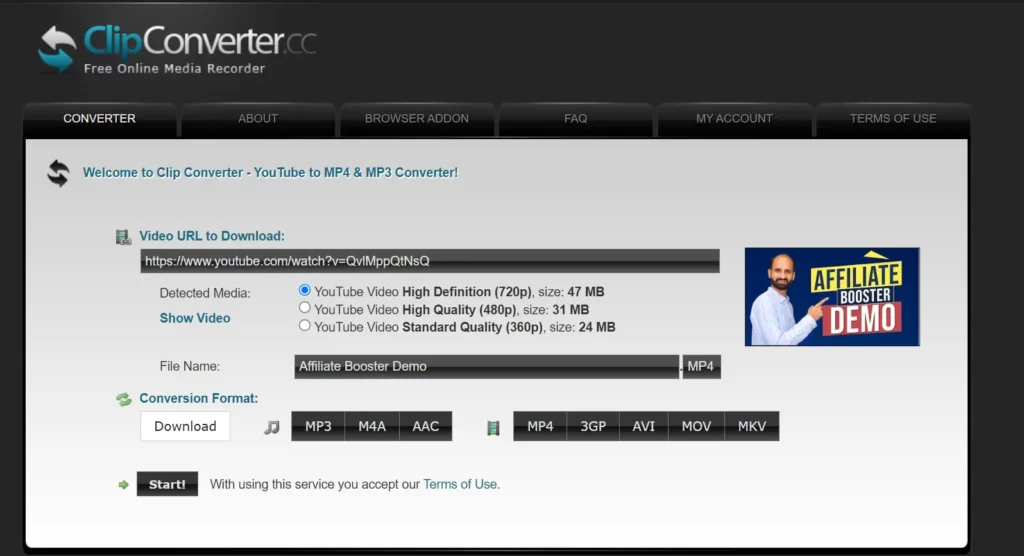
Task: Open the Show Video link
Action: tap(195, 318)
